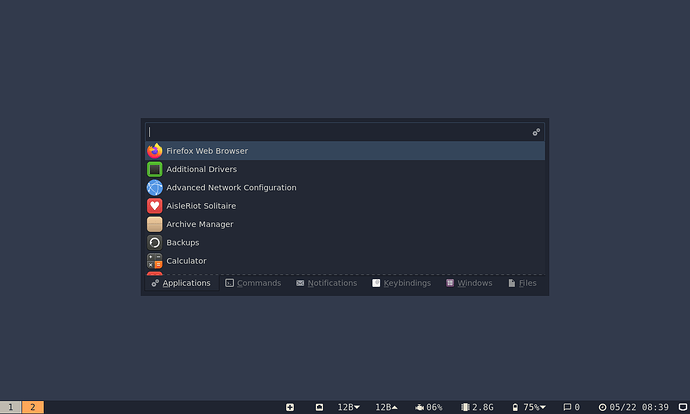The image size is (690, 414).
Task: Click the upload rate 12B up indicator
Action: [386, 407]
